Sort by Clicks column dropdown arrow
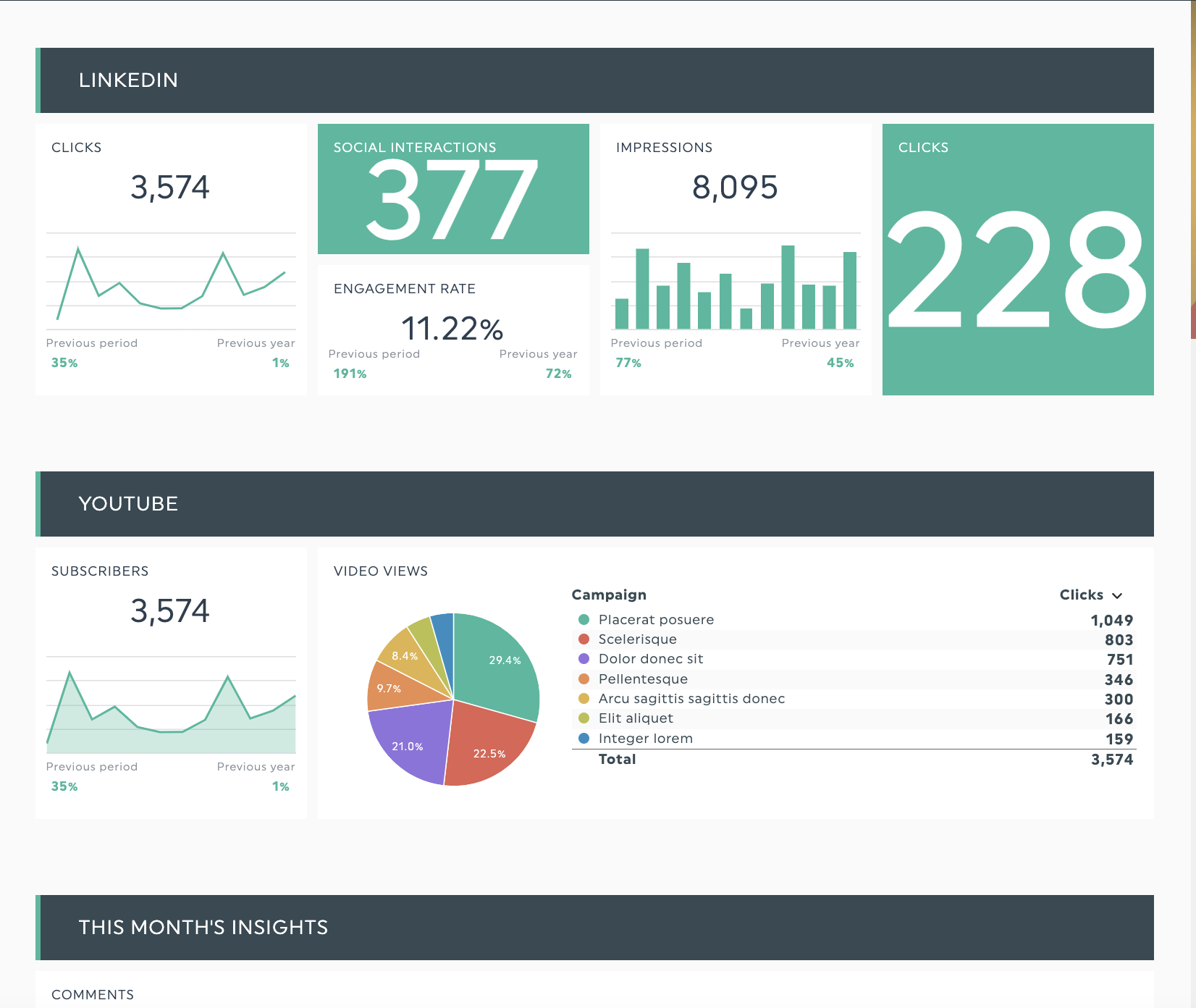Image resolution: width=1196 pixels, height=1008 pixels. point(1117,595)
